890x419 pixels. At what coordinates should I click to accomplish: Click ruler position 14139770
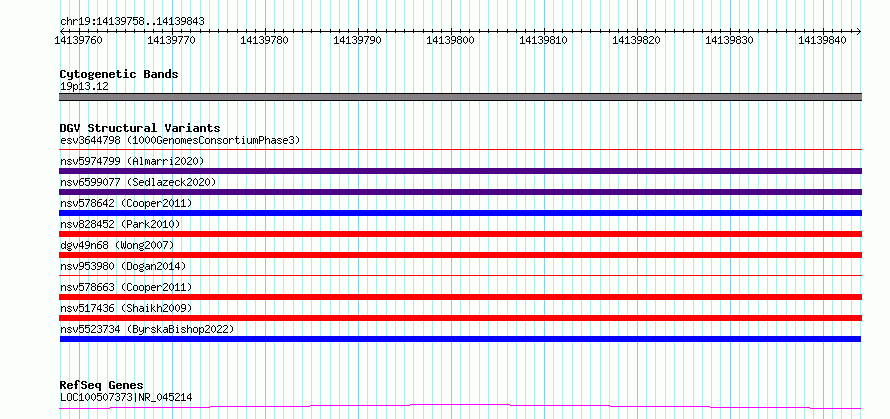171,40
